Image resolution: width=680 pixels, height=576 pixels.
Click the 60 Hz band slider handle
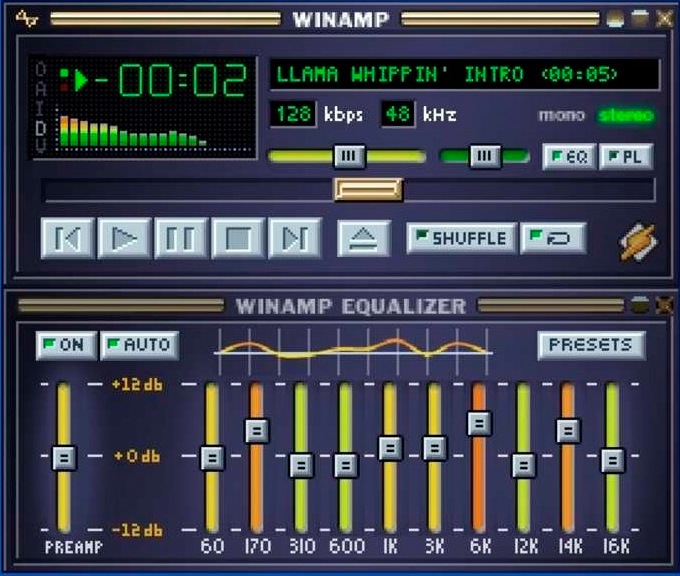[212, 458]
